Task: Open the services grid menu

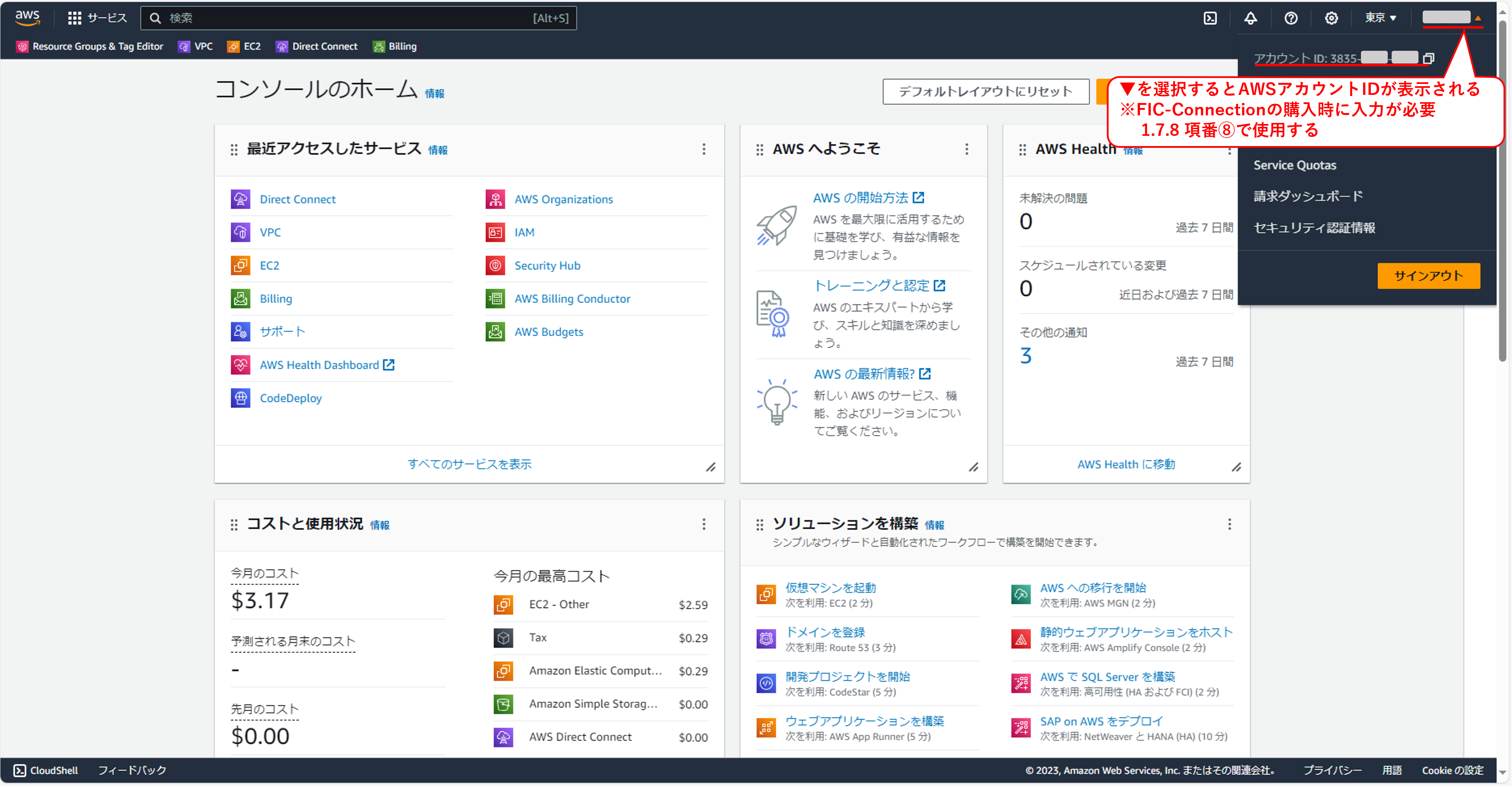Action: pos(74,18)
